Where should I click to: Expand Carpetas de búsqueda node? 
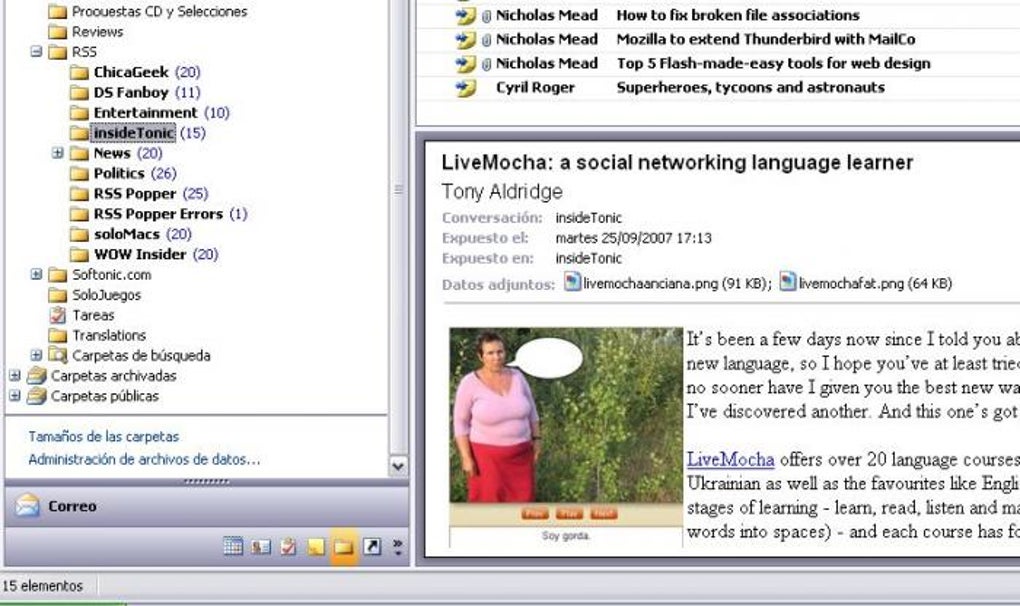pos(36,355)
